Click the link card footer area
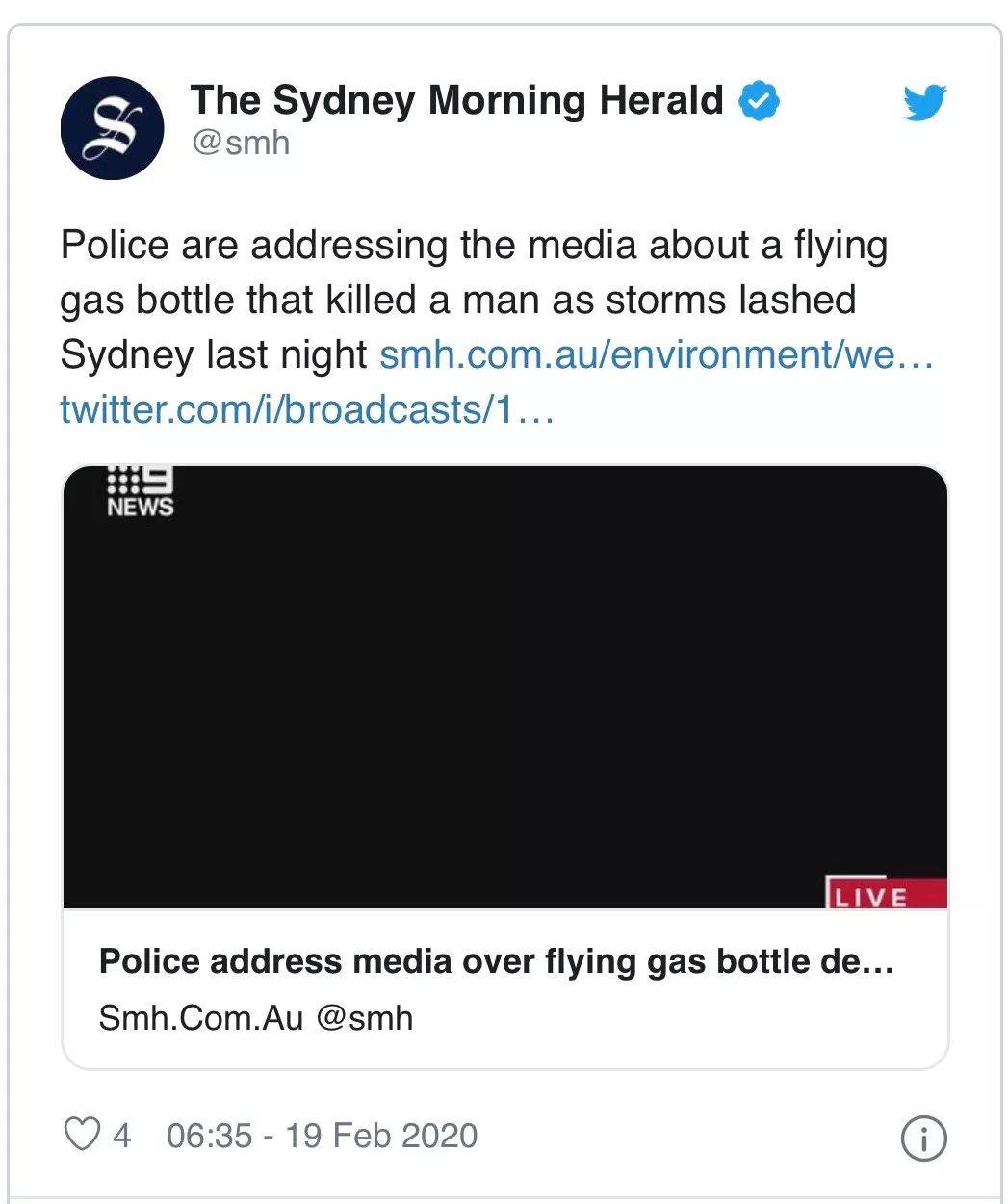 [505, 988]
